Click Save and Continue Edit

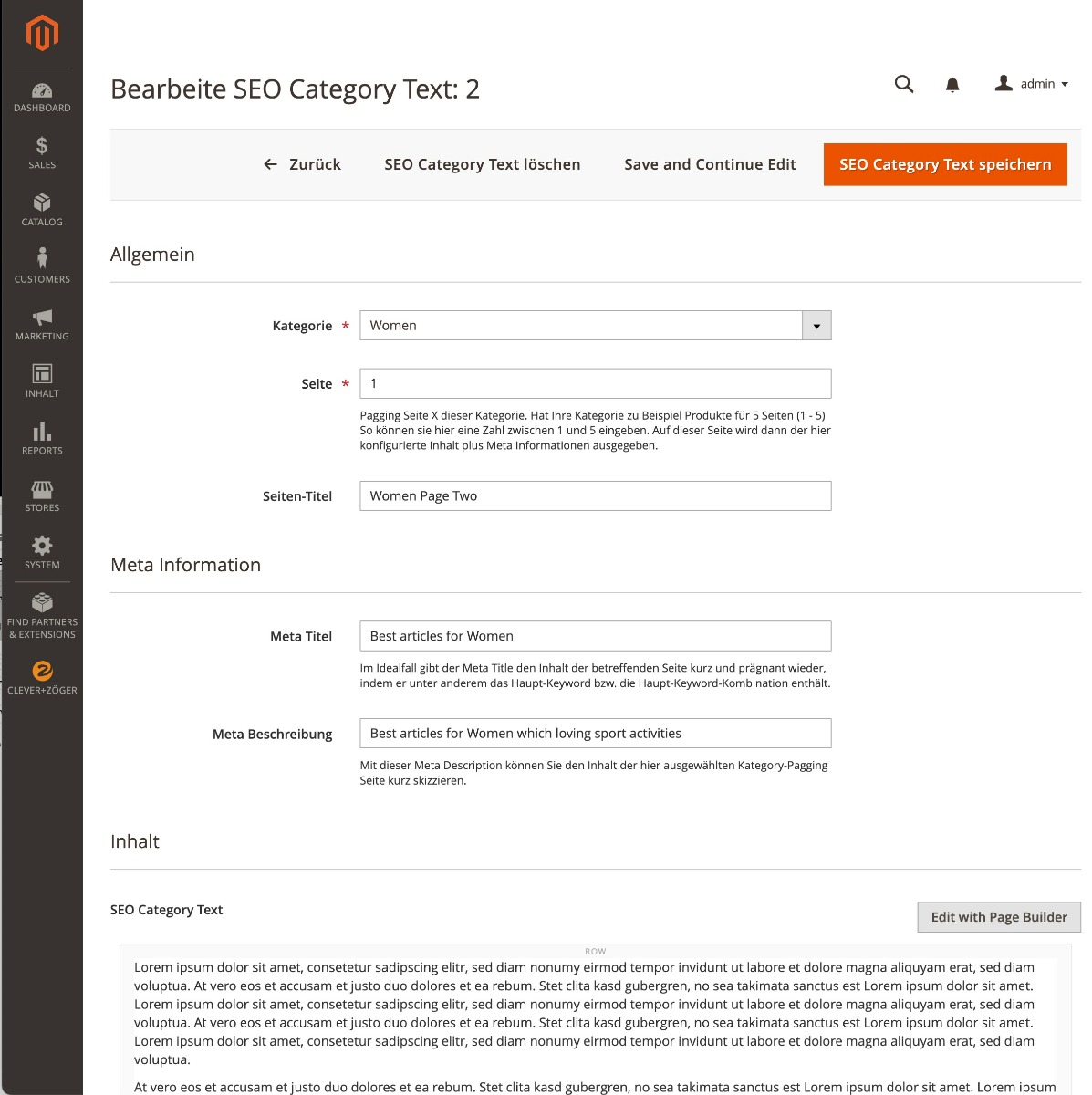tap(710, 164)
